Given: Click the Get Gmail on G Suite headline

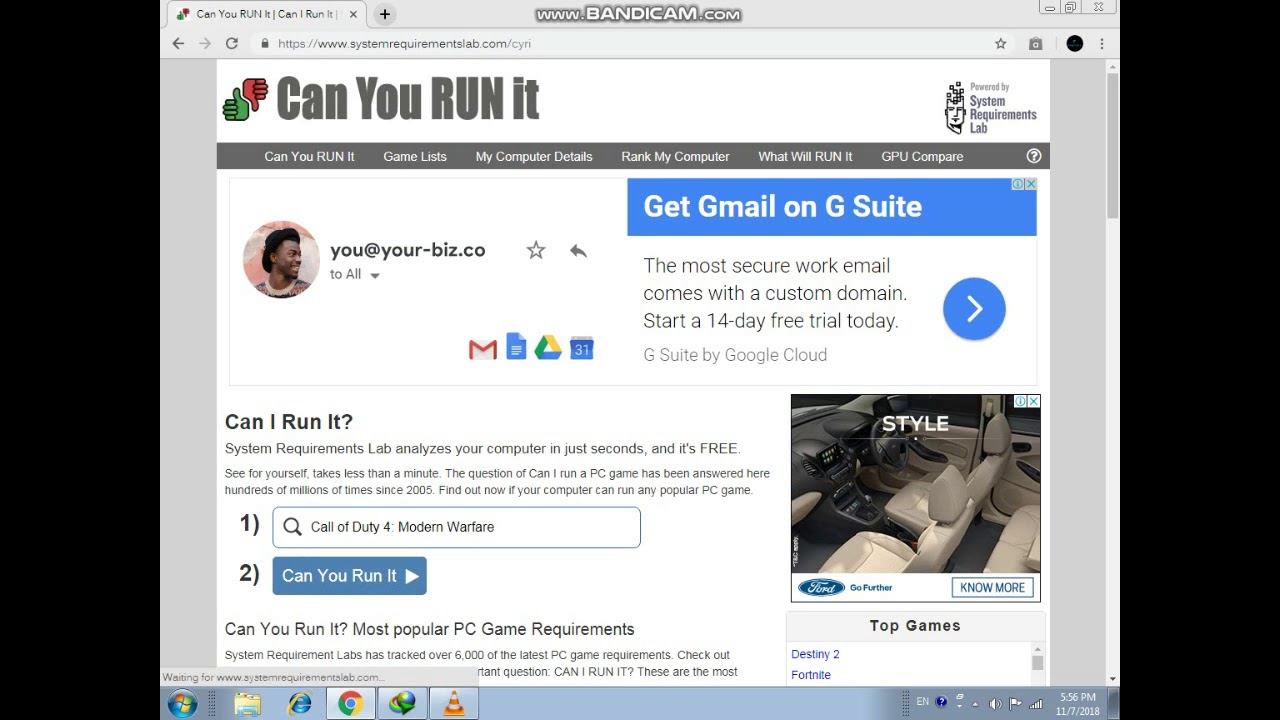Looking at the screenshot, I should 783,207.
